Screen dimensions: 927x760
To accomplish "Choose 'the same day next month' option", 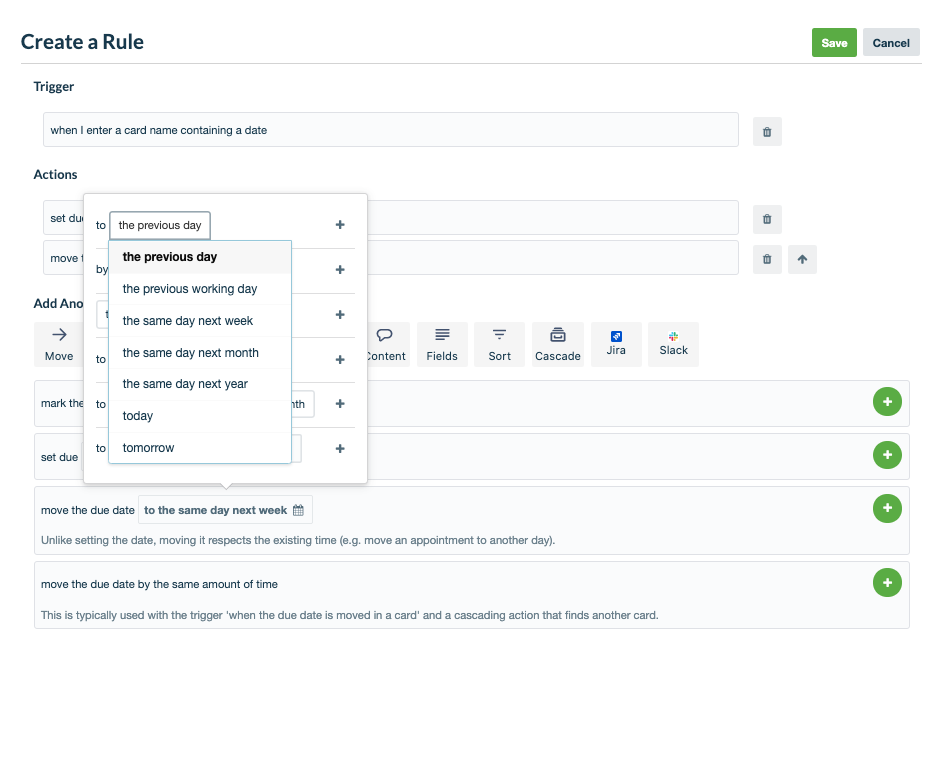I will click(200, 353).
